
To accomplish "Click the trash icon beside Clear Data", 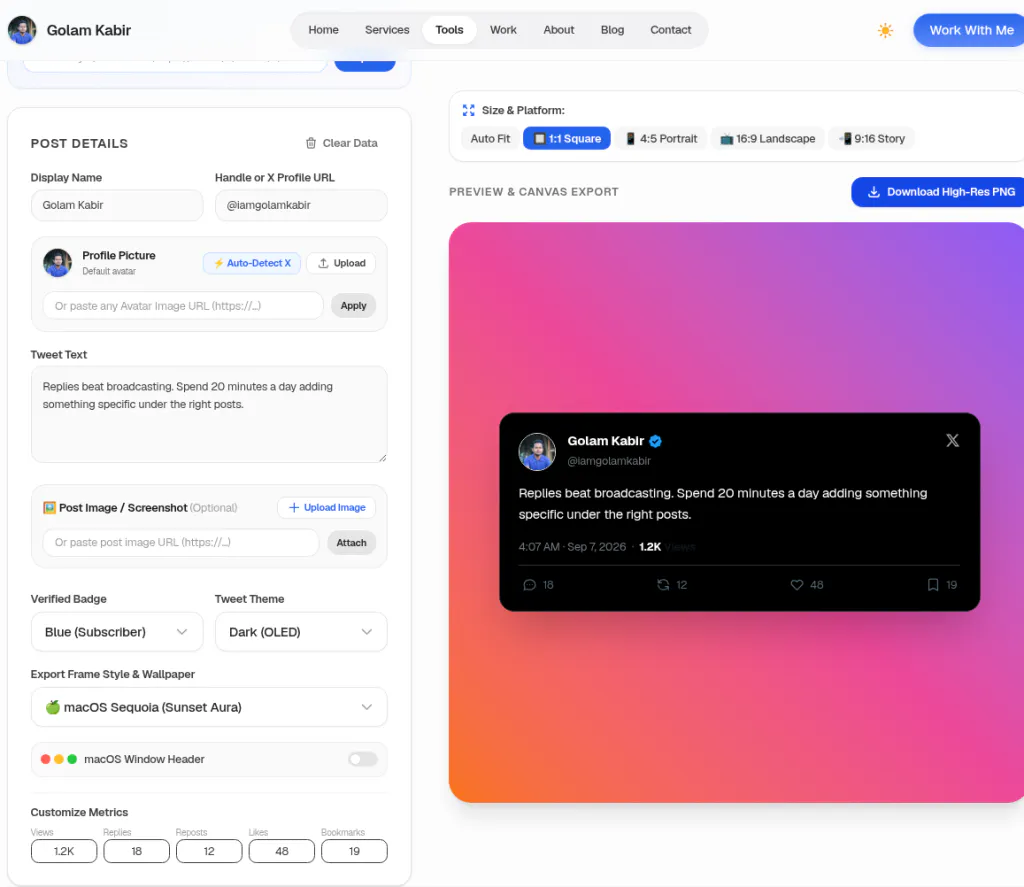I will [311, 143].
